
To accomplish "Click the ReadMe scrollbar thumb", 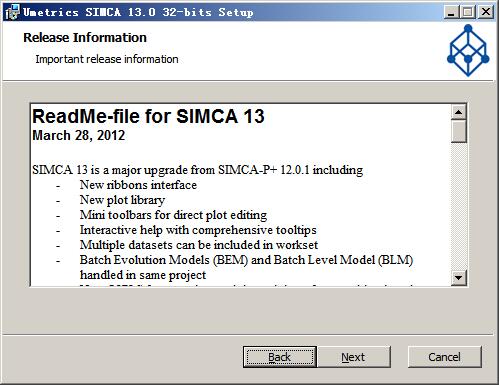I will point(459,131).
